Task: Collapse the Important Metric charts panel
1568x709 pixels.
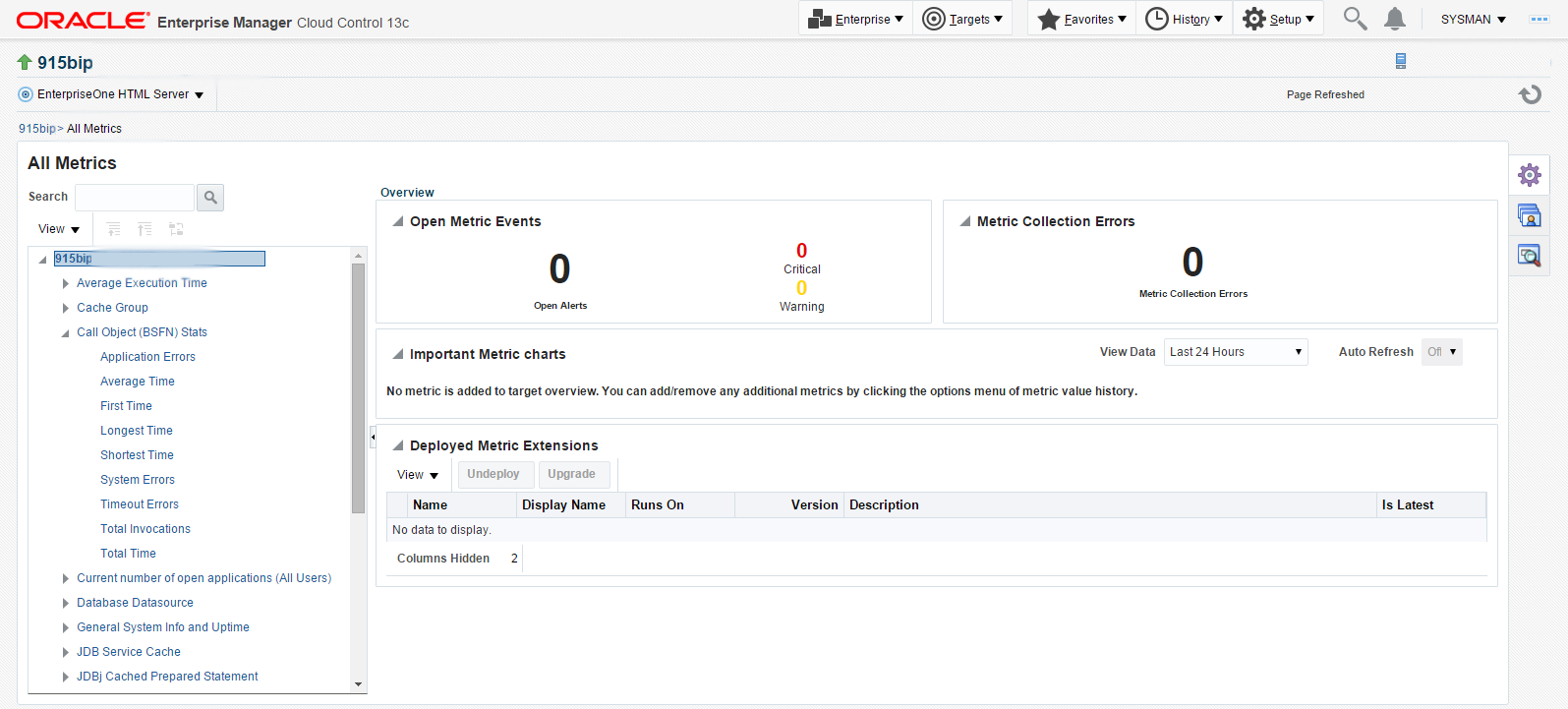Action: click(398, 354)
